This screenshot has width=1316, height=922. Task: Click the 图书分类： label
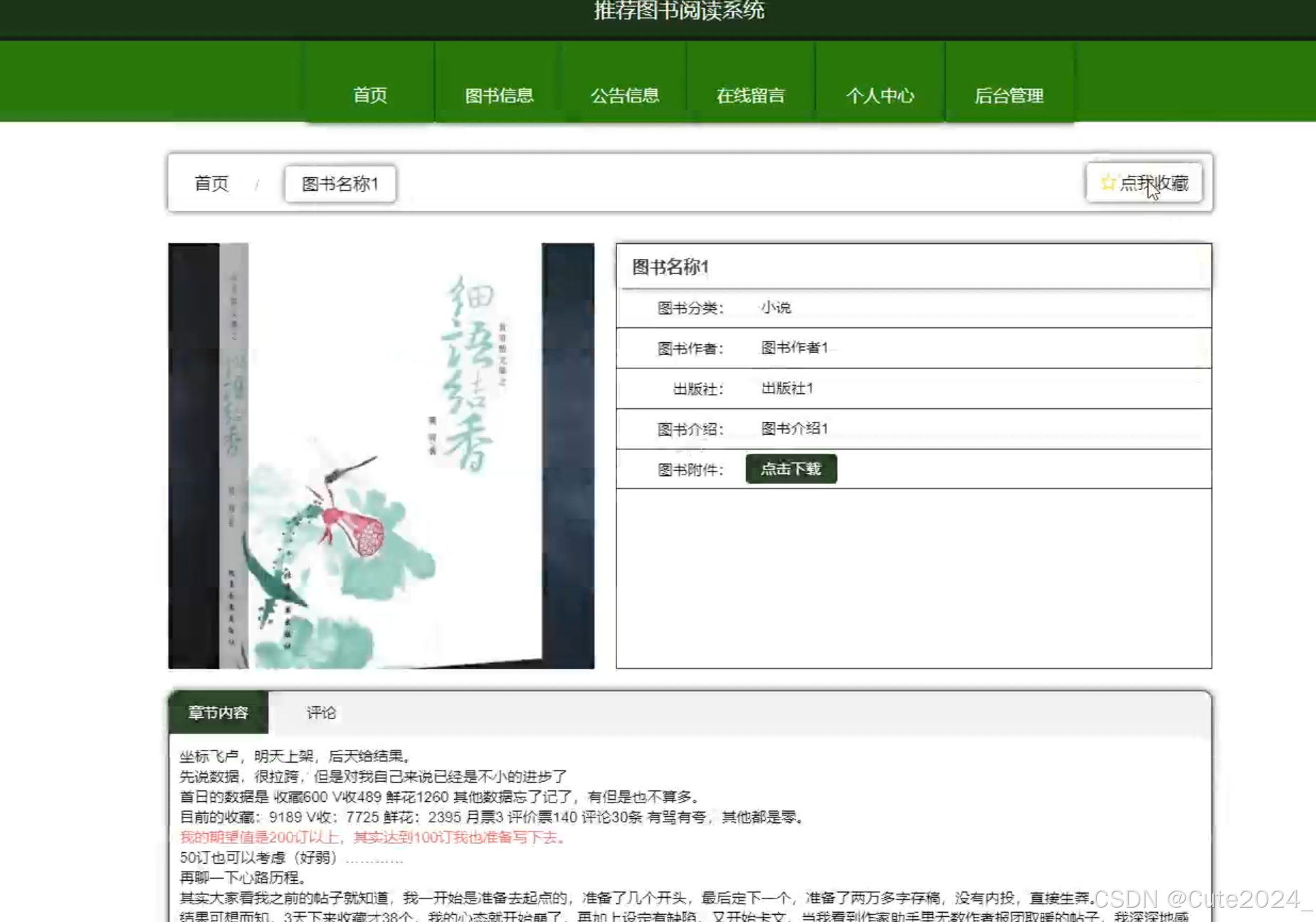pos(690,308)
